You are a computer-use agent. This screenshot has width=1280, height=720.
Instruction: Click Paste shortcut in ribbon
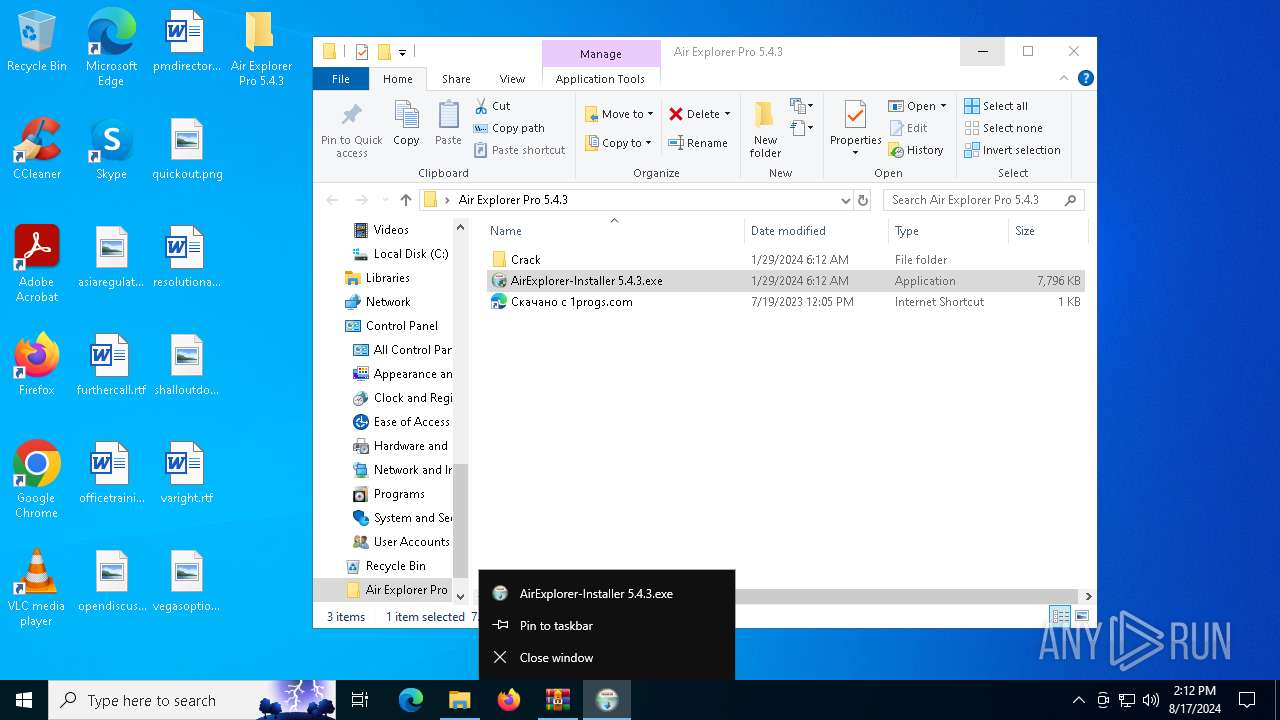click(x=519, y=150)
